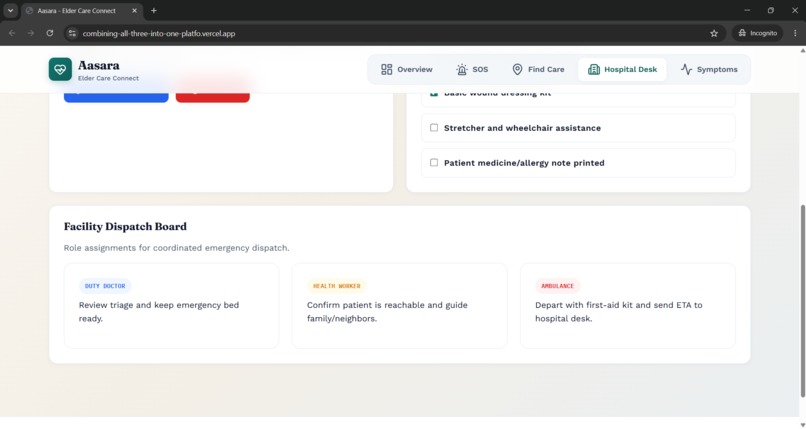Open the Overview tab

coord(407,69)
